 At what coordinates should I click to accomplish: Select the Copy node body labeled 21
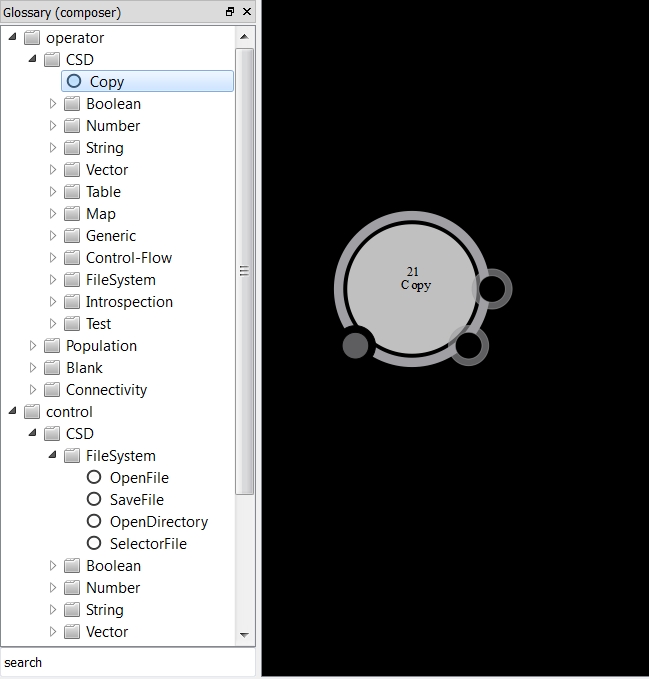412,289
